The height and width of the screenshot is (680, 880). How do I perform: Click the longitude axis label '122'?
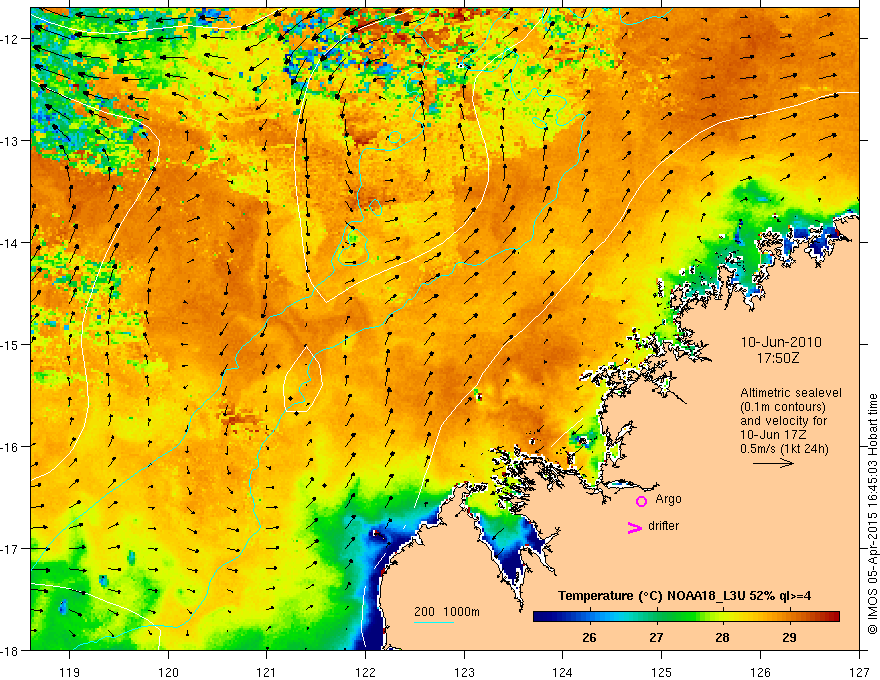point(365,672)
